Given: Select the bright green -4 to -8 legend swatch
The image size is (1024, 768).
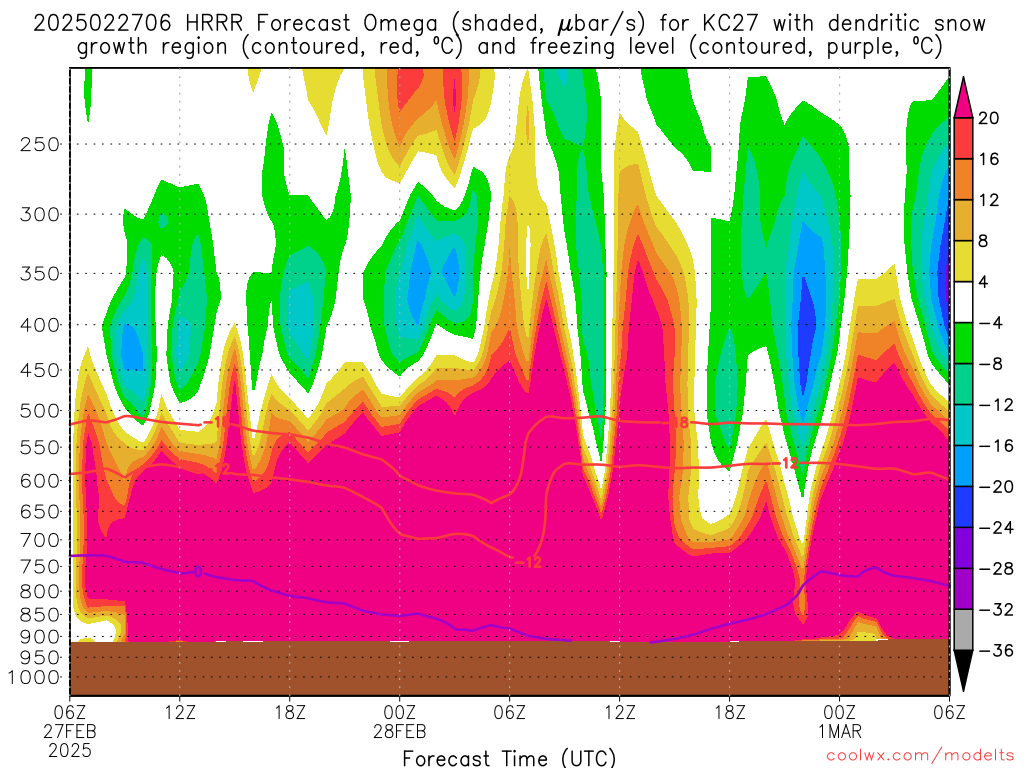Looking at the screenshot, I should [963, 344].
